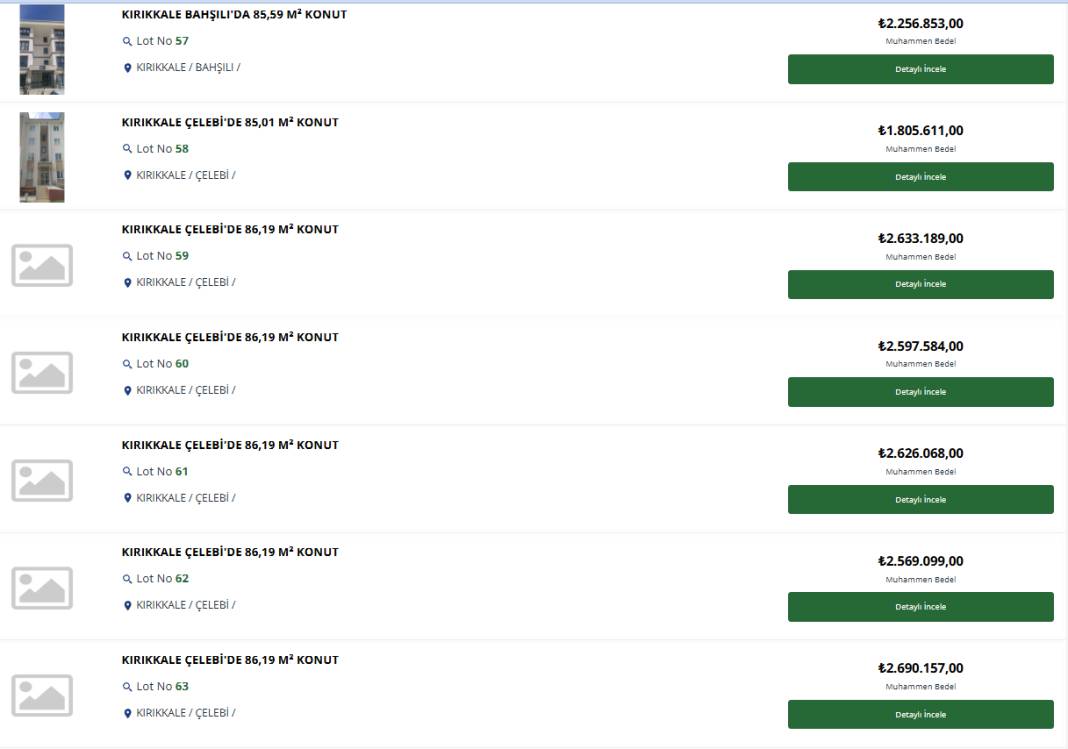The height and width of the screenshot is (749, 1068).
Task: Click Detaylı İncele for the ₺1.805.611,00 listing
Action: (920, 177)
